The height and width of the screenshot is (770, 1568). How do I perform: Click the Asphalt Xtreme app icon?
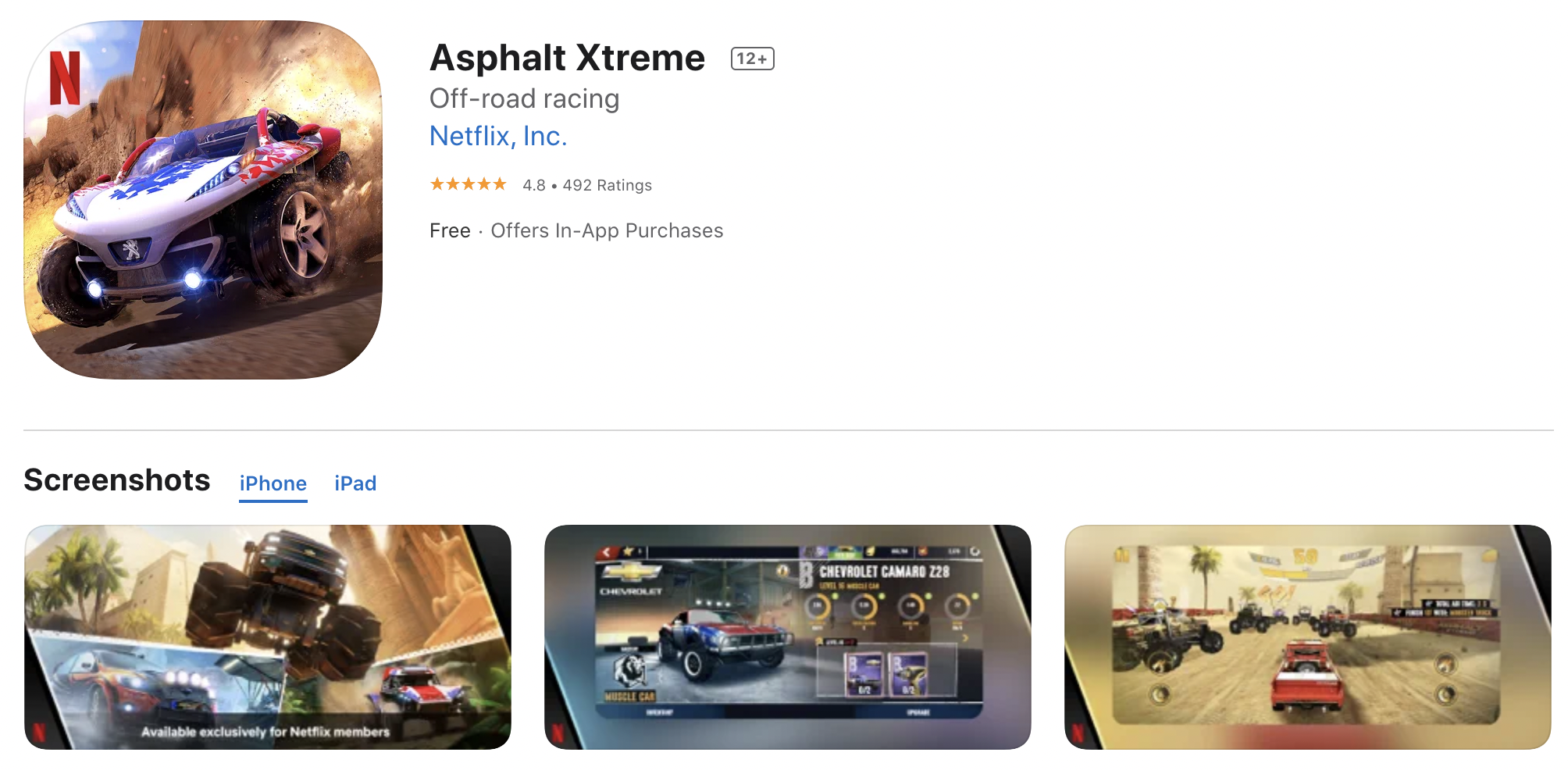[x=203, y=200]
